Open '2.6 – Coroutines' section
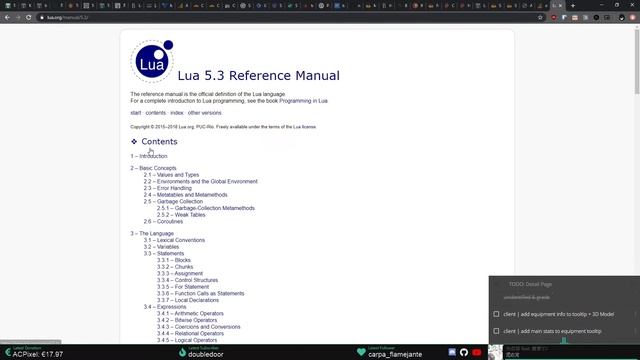Viewport: 640px width, 360px height. coord(163,221)
